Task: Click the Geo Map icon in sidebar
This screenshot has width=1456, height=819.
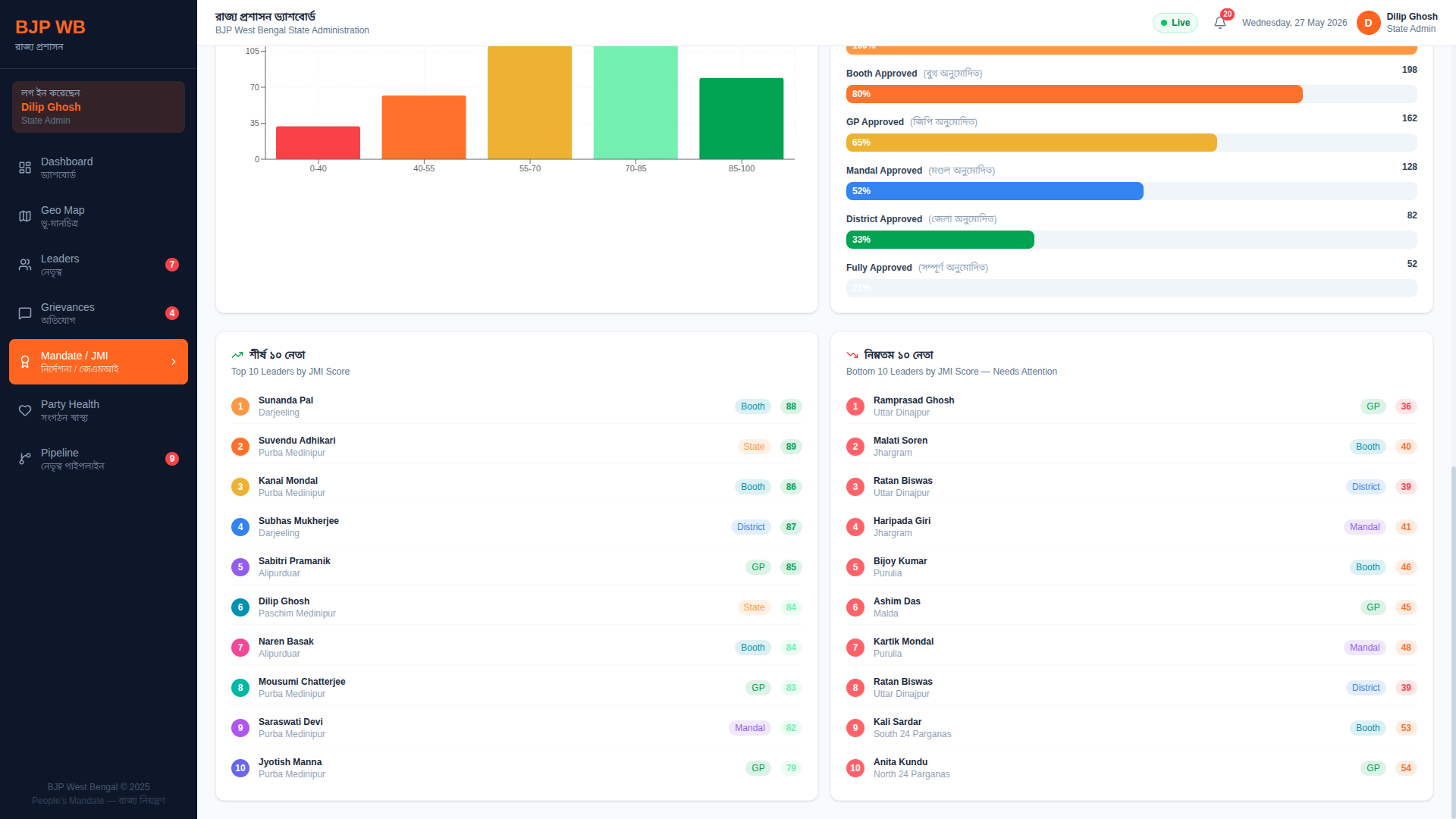Action: 25,216
